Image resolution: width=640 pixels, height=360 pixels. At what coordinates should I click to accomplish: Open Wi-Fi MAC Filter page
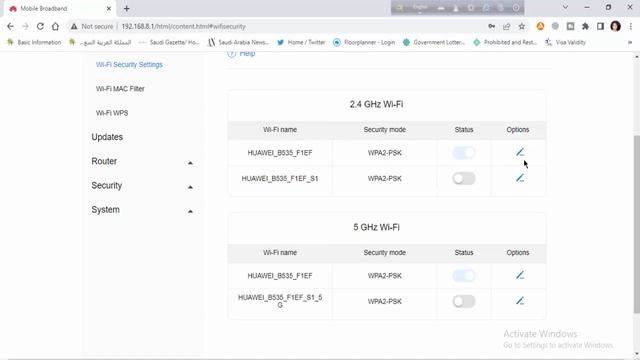click(x=120, y=89)
